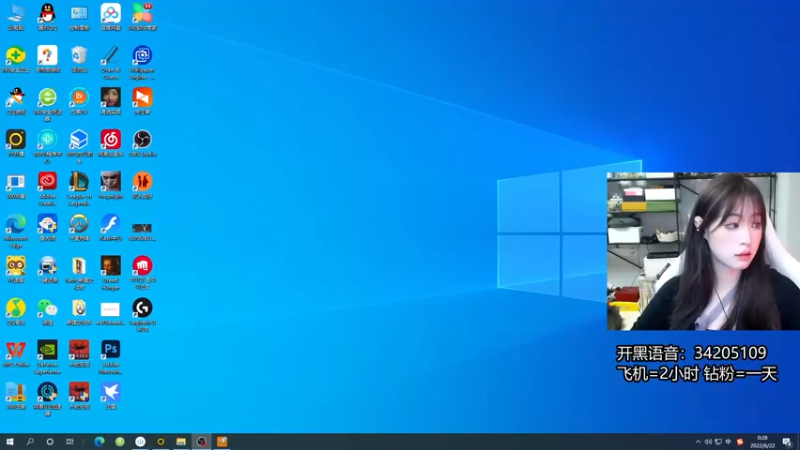Open the white image file on desktop
The height and width of the screenshot is (450, 800).
pos(111,311)
